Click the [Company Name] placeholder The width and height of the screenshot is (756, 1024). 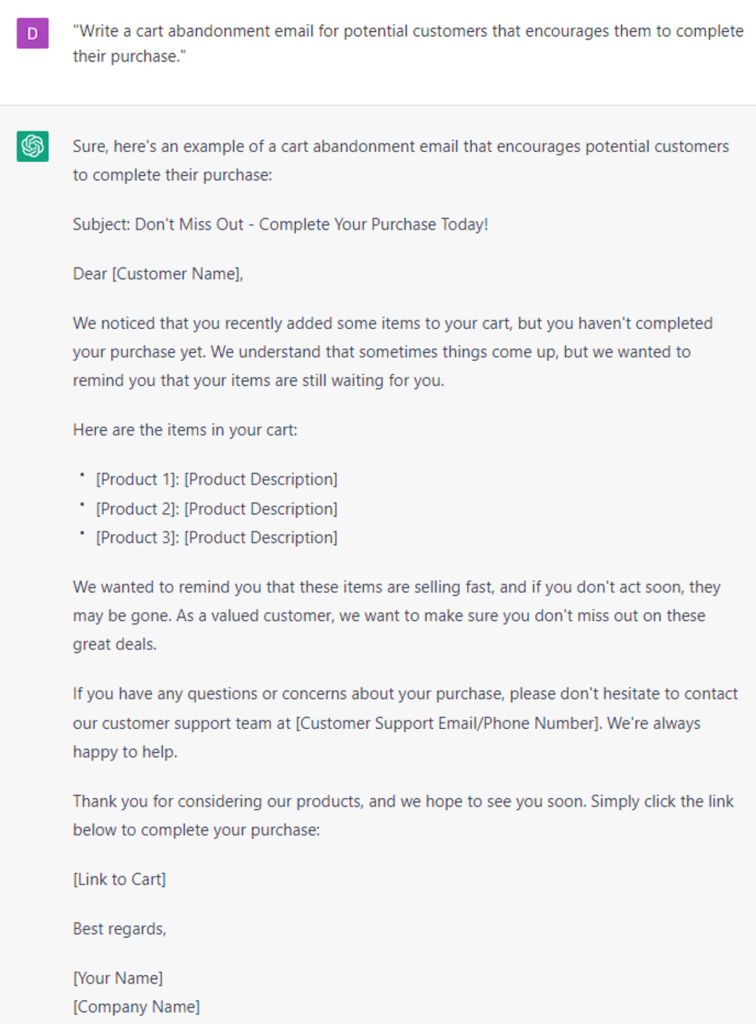[136, 1006]
